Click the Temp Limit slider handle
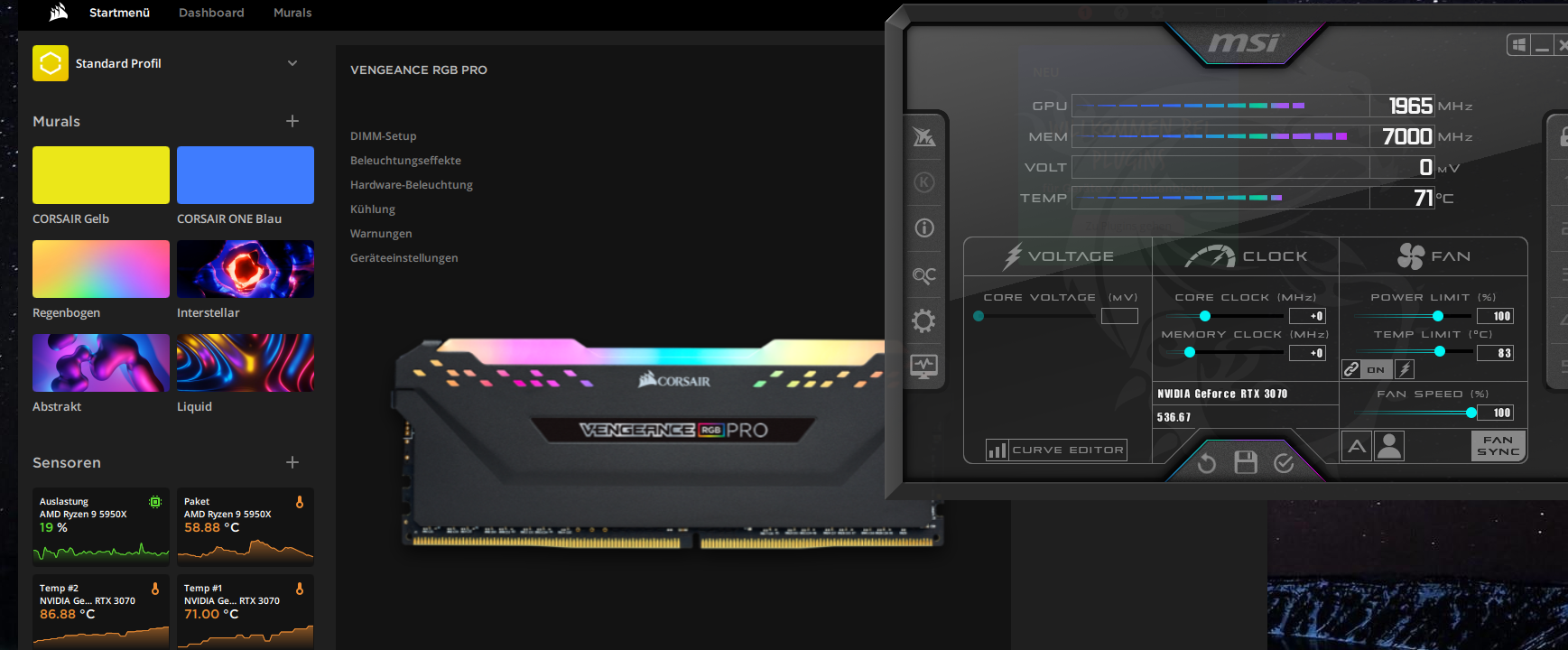1568x650 pixels. click(x=1440, y=352)
